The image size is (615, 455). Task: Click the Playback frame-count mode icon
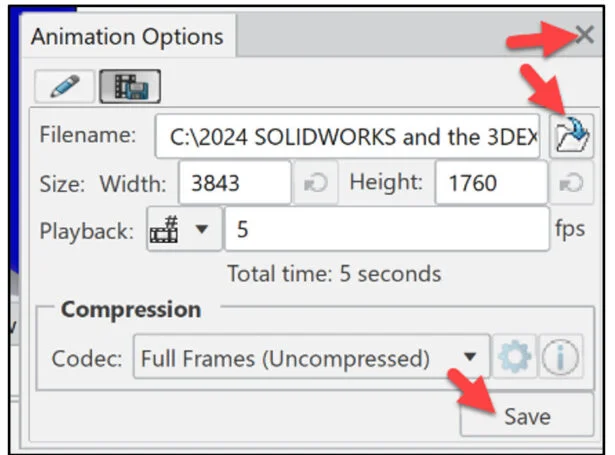165,230
